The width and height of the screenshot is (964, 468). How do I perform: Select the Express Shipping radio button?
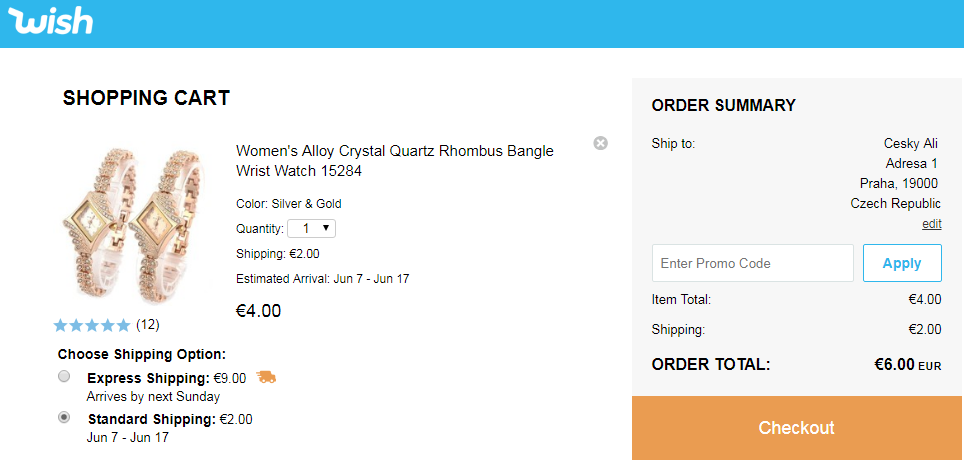pos(64,377)
